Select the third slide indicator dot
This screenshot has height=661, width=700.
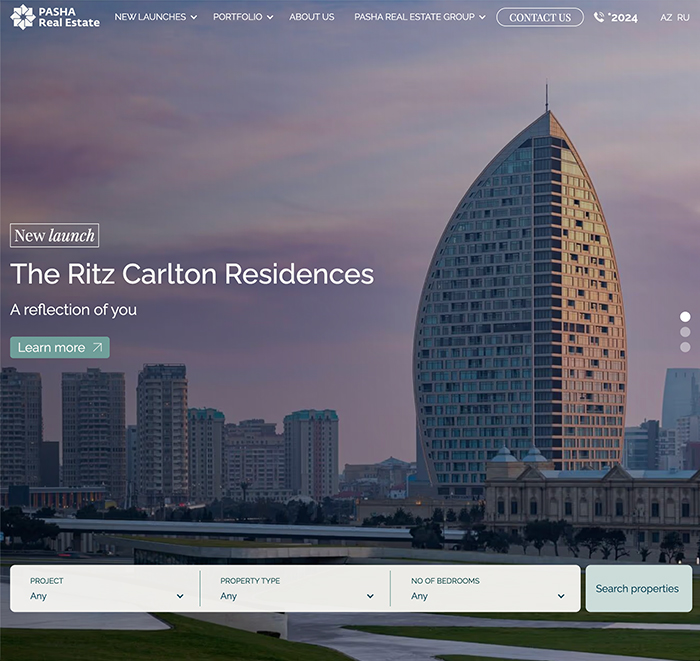685,347
